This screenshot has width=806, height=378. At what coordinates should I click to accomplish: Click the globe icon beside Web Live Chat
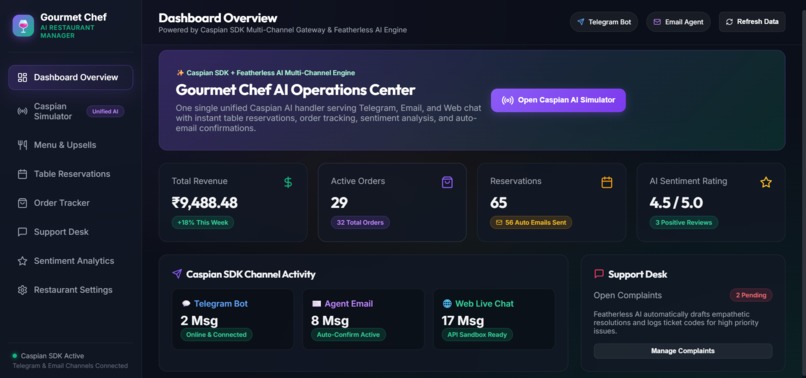click(447, 304)
